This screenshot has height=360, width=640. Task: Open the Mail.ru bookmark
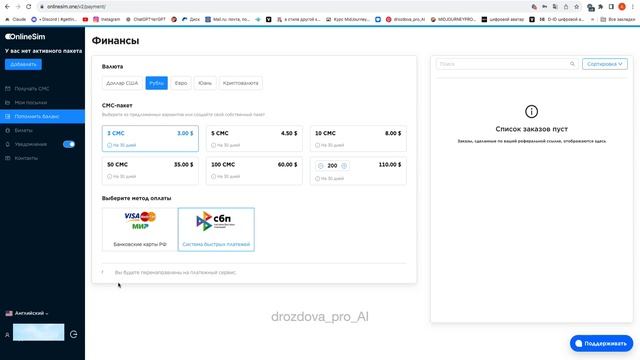click(227, 19)
